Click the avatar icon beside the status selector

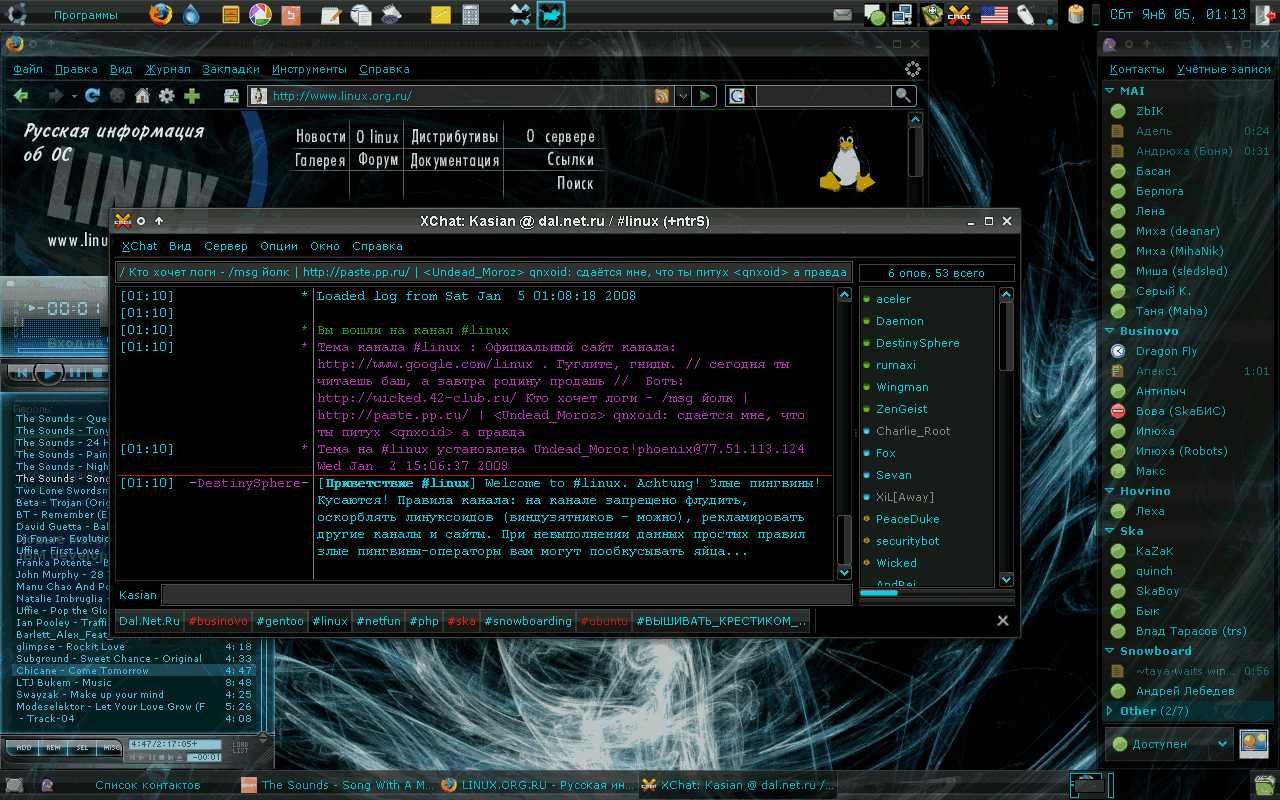pyautogui.click(x=1253, y=742)
